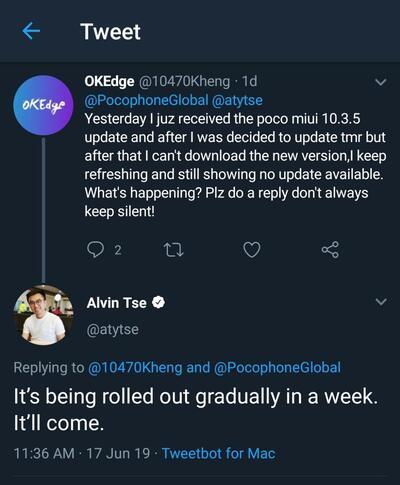
Task: Expand options chevron on Alvin Tse's tweet
Action: pyautogui.click(x=381, y=301)
